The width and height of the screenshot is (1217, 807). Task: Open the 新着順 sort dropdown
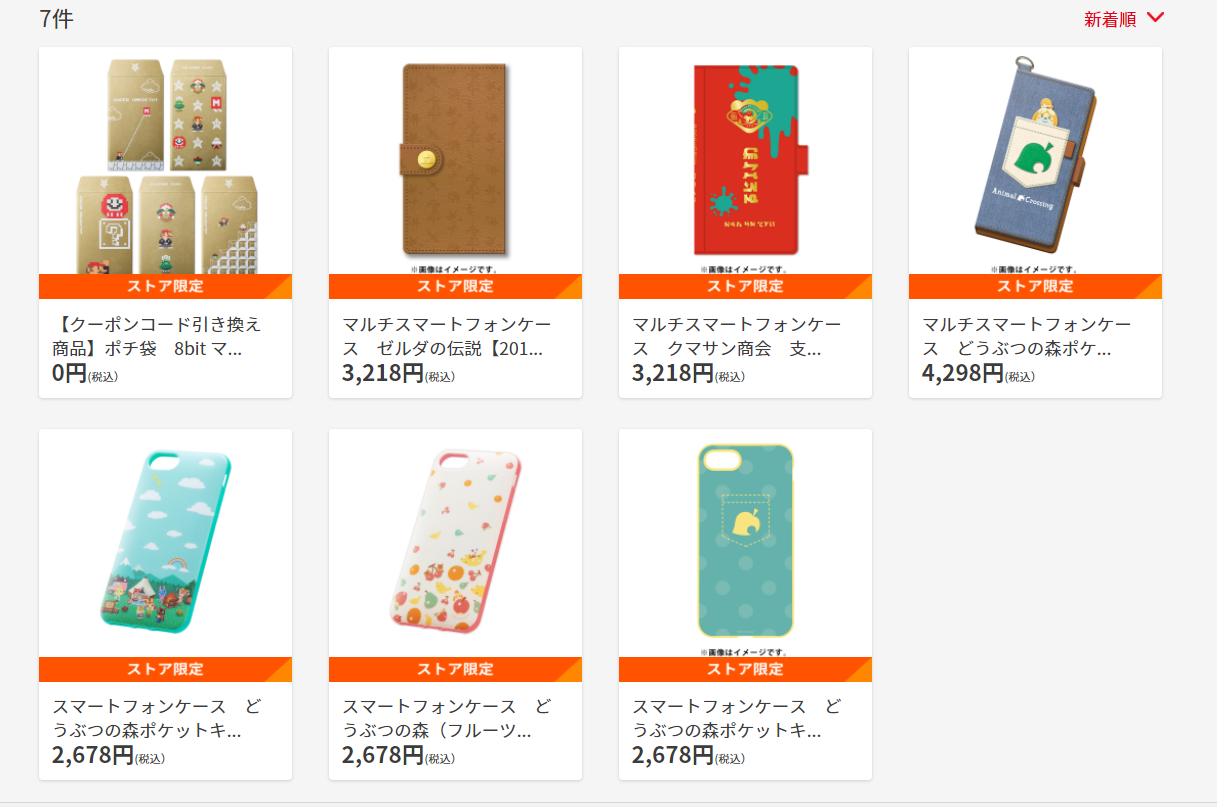click(1124, 19)
